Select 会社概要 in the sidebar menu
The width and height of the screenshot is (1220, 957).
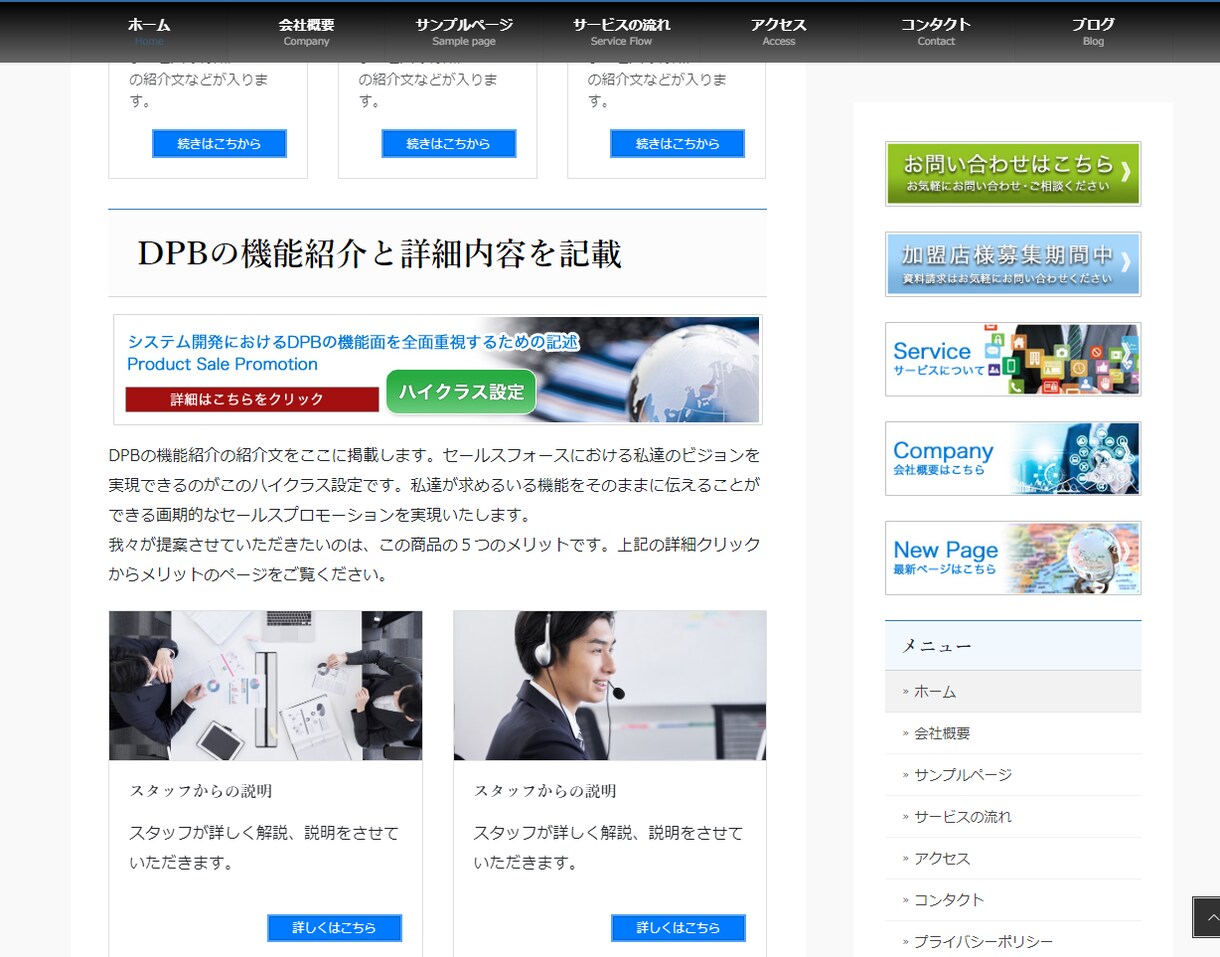tap(1013, 733)
